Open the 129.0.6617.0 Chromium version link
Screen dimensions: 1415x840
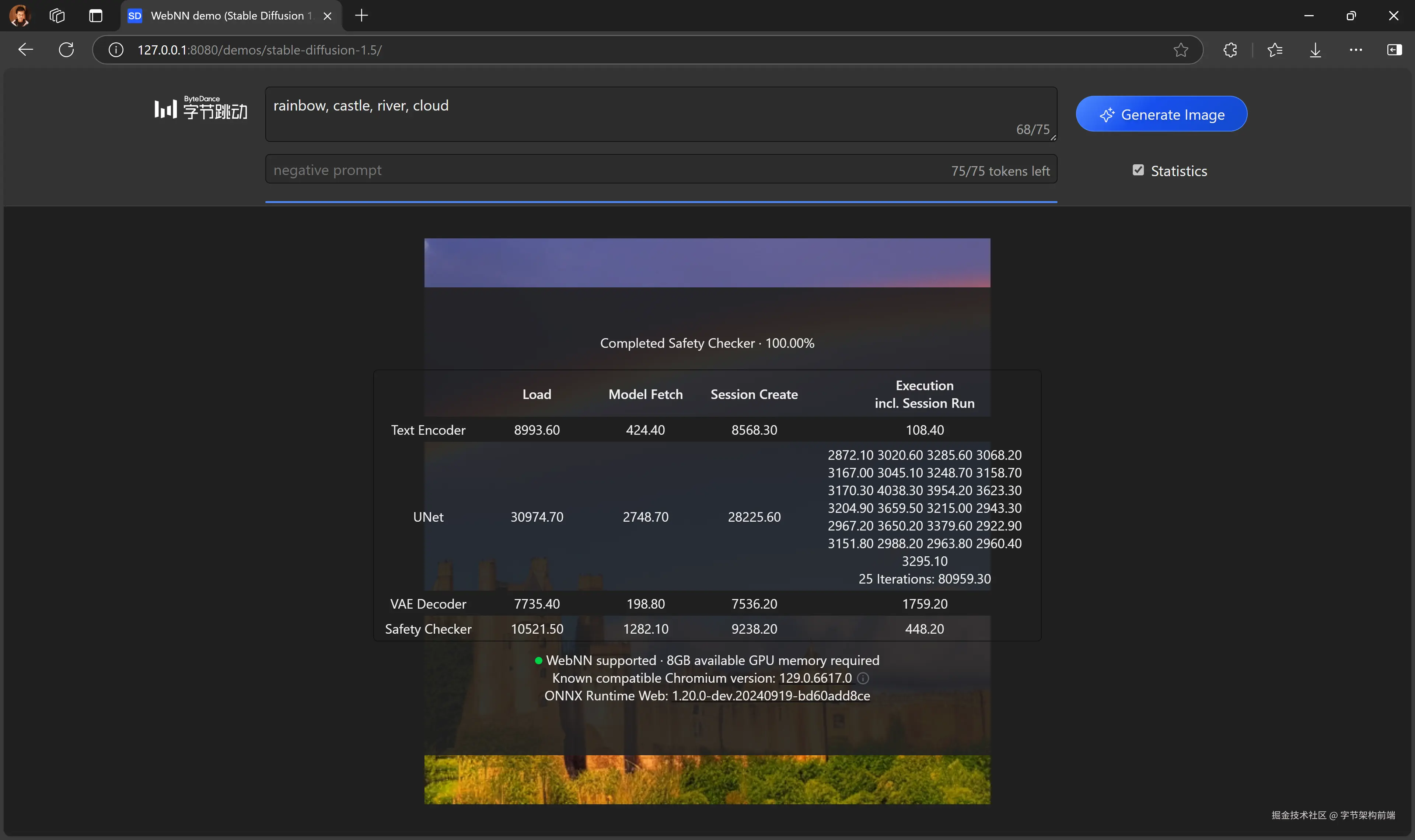[x=815, y=678]
